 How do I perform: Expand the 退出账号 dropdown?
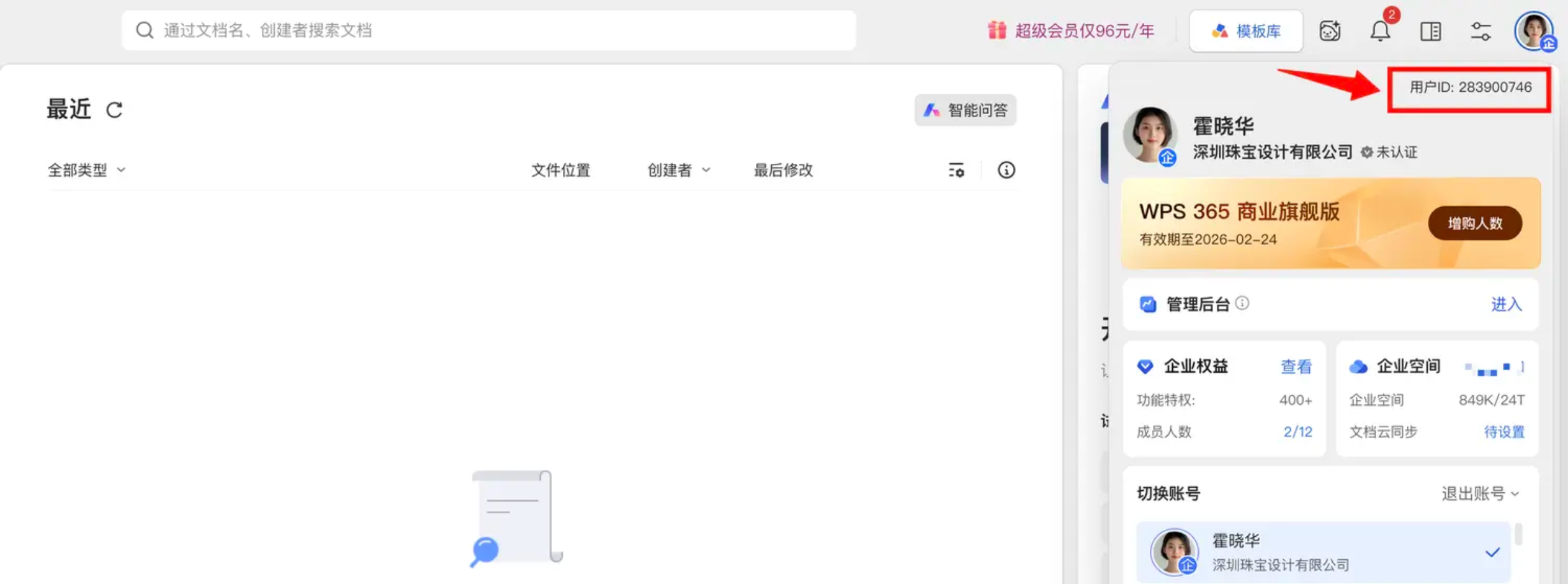pyautogui.click(x=1480, y=493)
